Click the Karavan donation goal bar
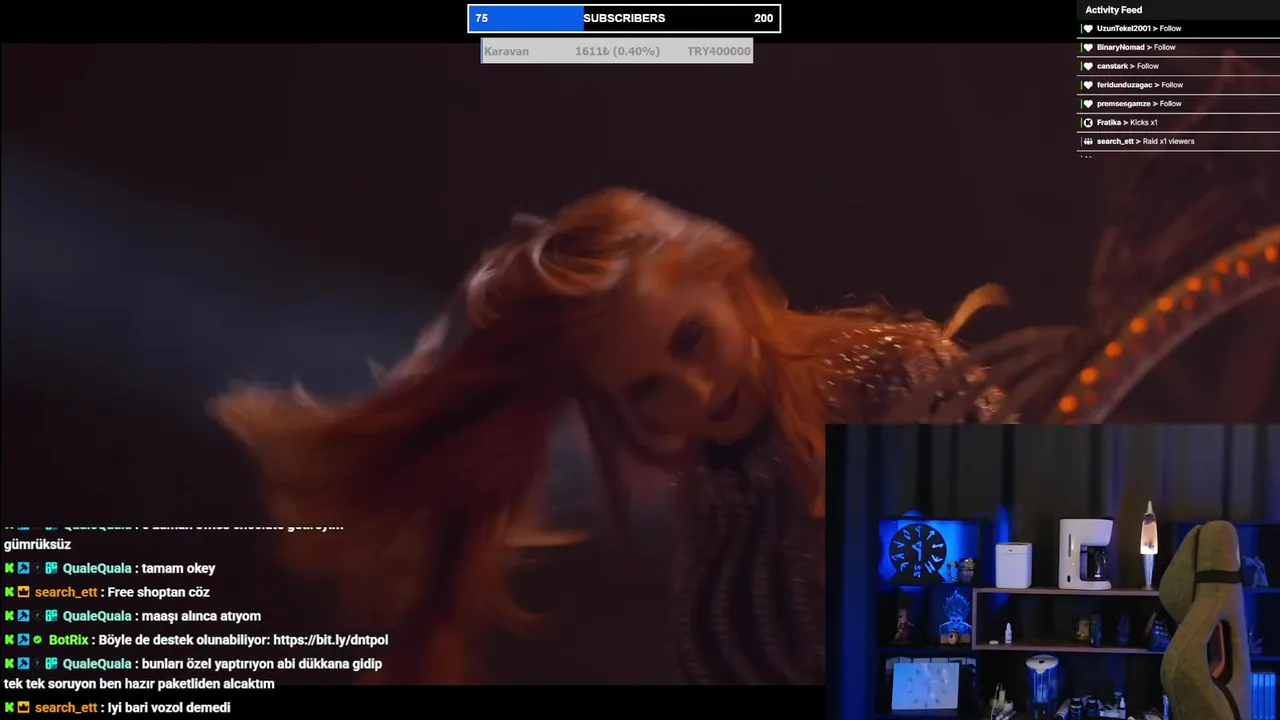1280x720 pixels. tap(617, 51)
